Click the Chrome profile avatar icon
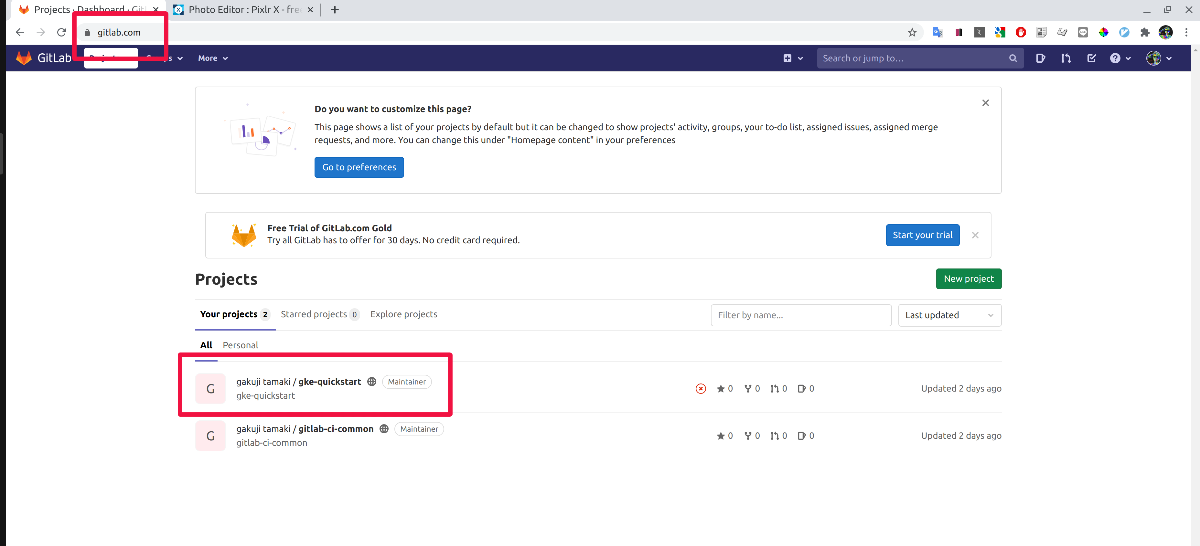 1166,32
